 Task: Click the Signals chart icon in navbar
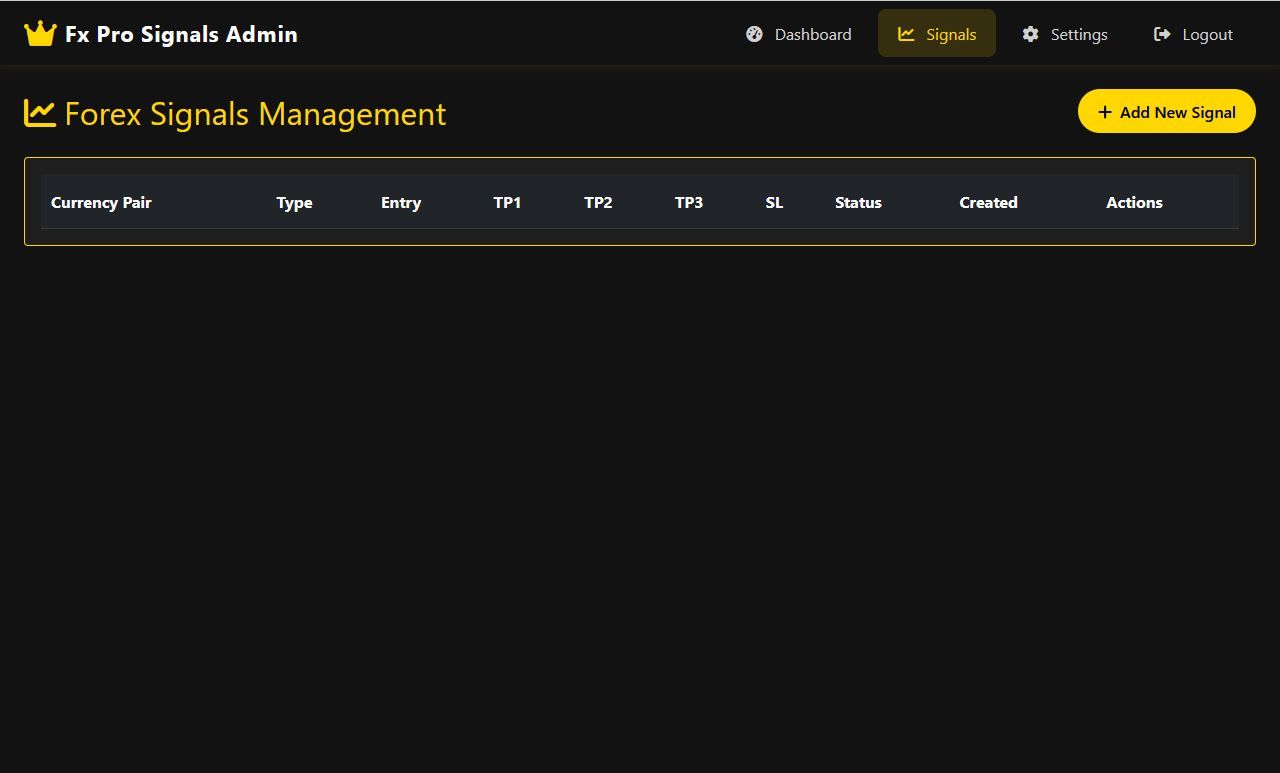coord(906,34)
